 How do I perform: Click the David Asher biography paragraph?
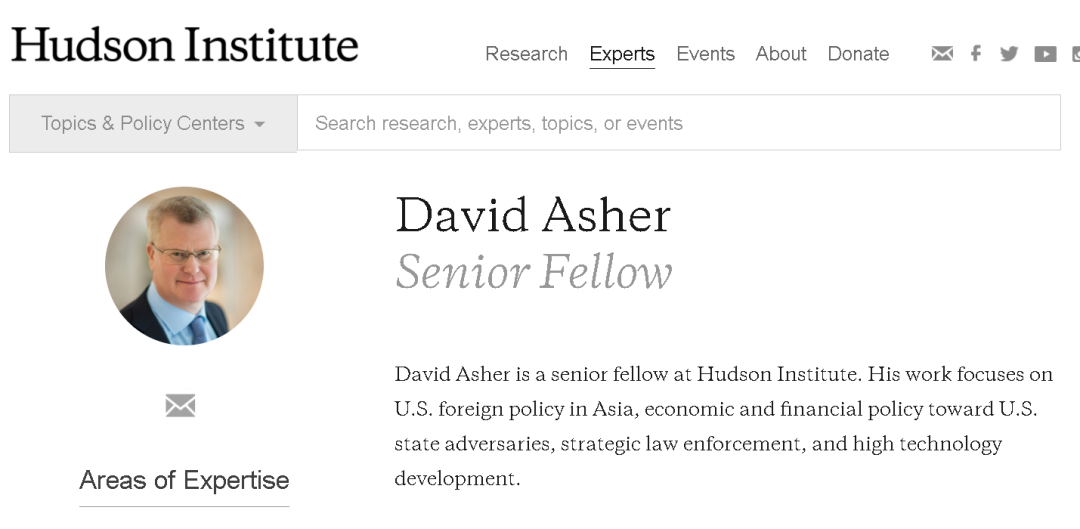point(723,426)
